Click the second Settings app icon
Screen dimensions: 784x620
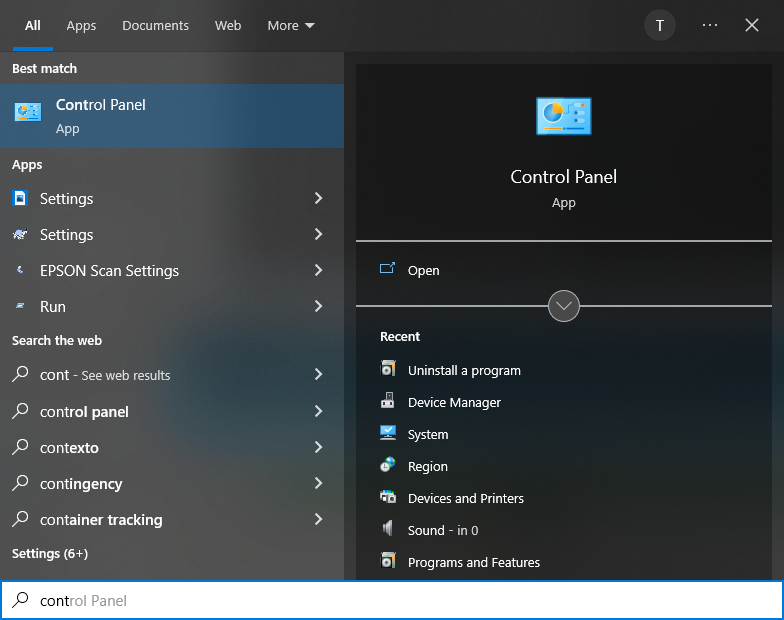tap(20, 234)
